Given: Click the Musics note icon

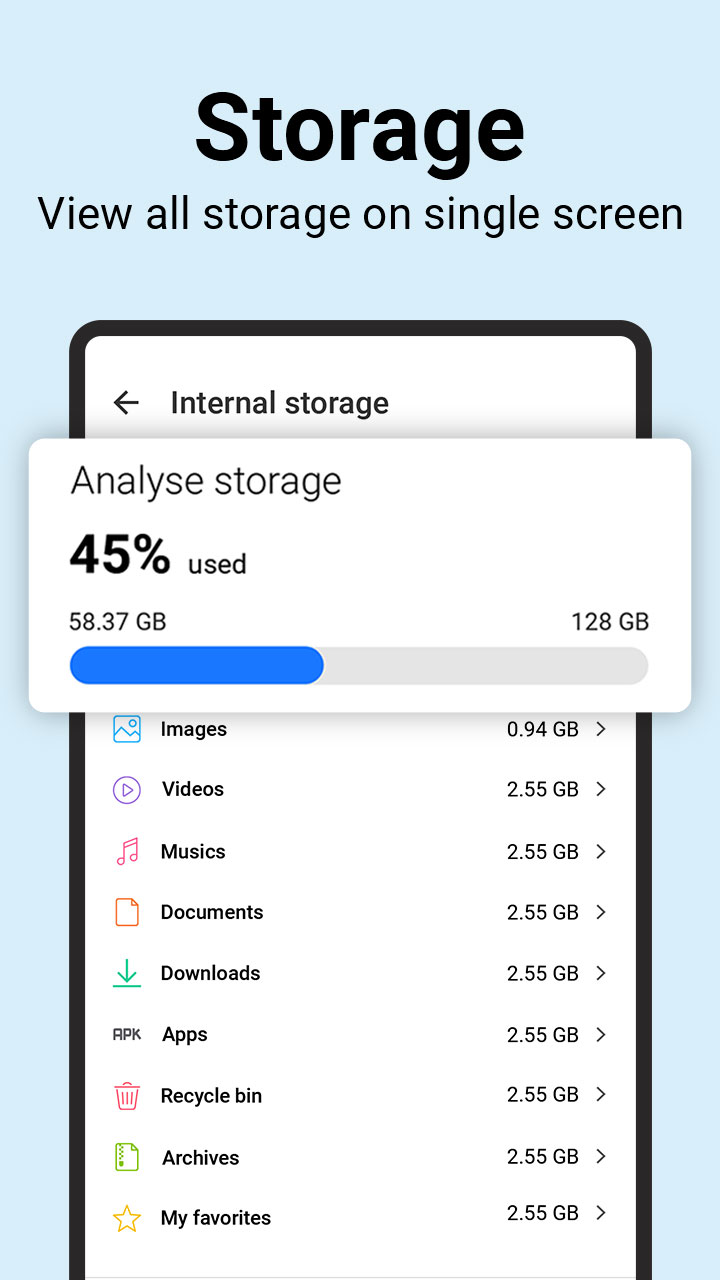Looking at the screenshot, I should coord(127,852).
